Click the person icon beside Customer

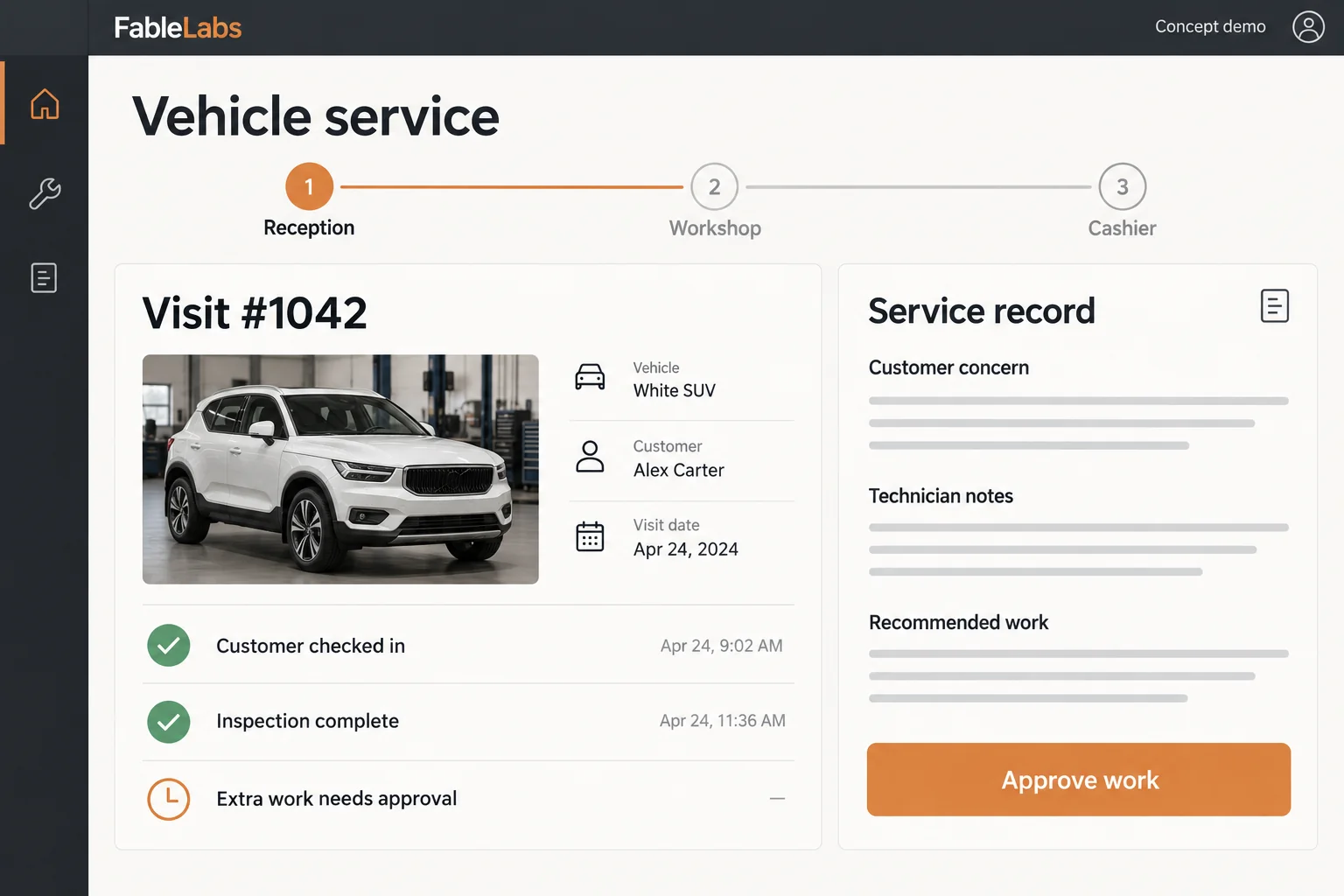(590, 457)
